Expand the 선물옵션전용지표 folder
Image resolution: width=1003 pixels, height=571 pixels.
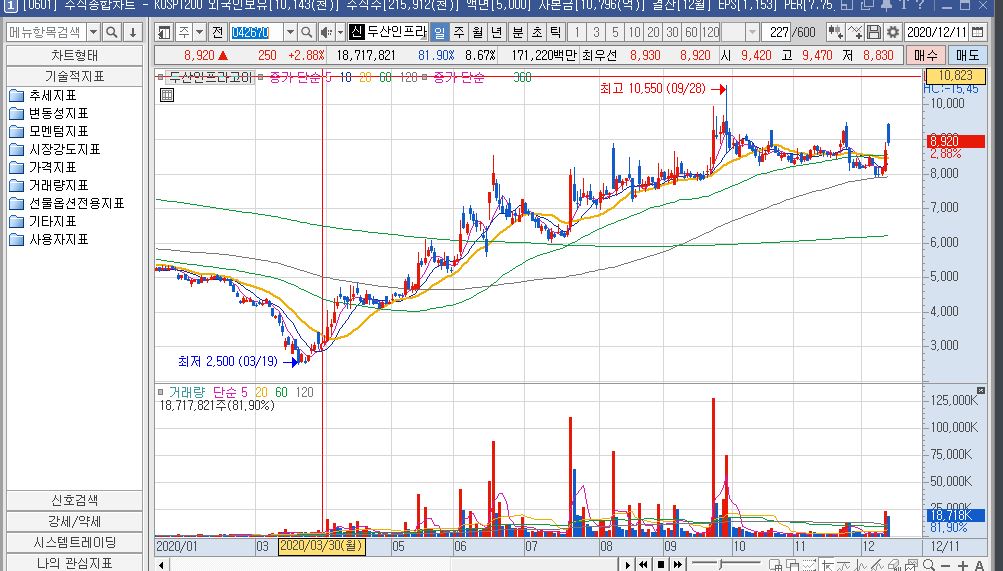pyautogui.click(x=17, y=203)
